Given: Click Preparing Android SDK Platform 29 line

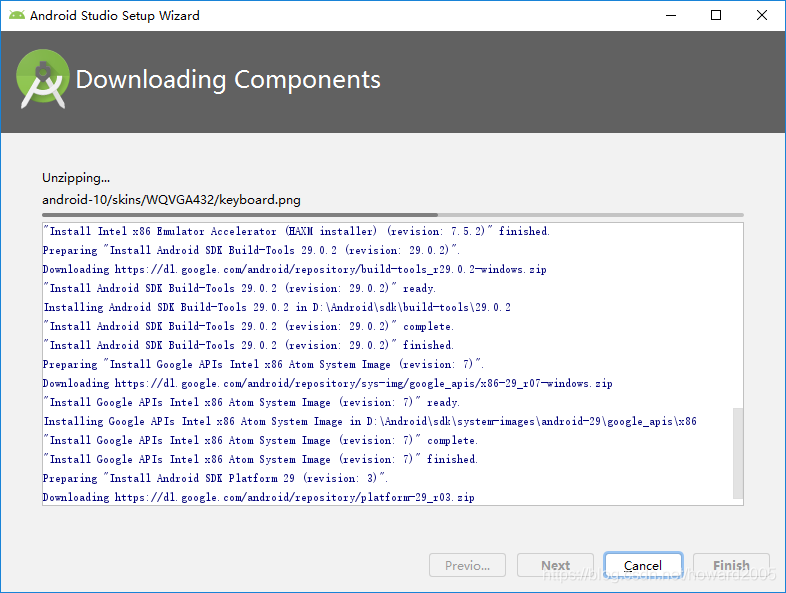Looking at the screenshot, I should point(216,479).
